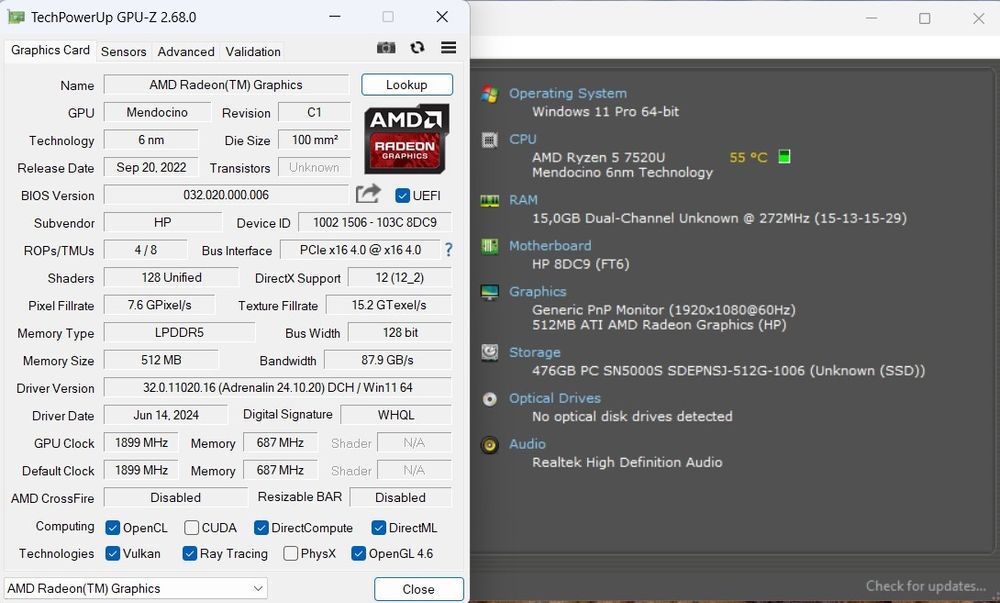Screen dimensions: 1000x603
Task: Toggle the Vulkan checkbox
Action: (113, 553)
